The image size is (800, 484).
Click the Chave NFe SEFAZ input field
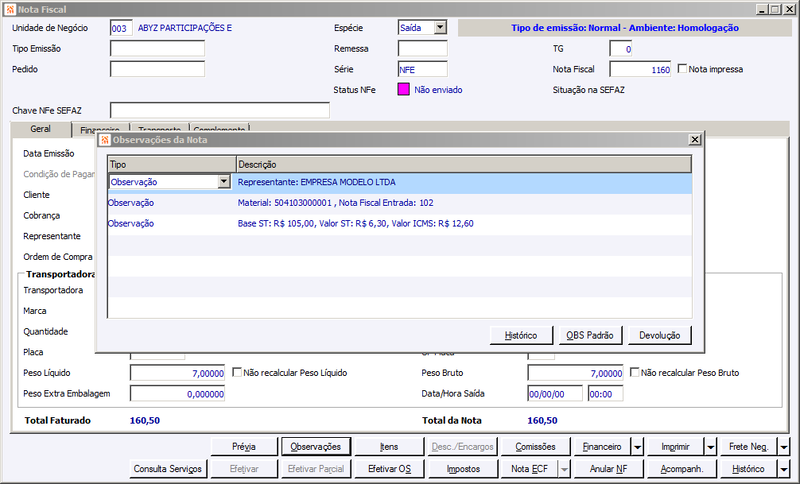tap(220, 110)
